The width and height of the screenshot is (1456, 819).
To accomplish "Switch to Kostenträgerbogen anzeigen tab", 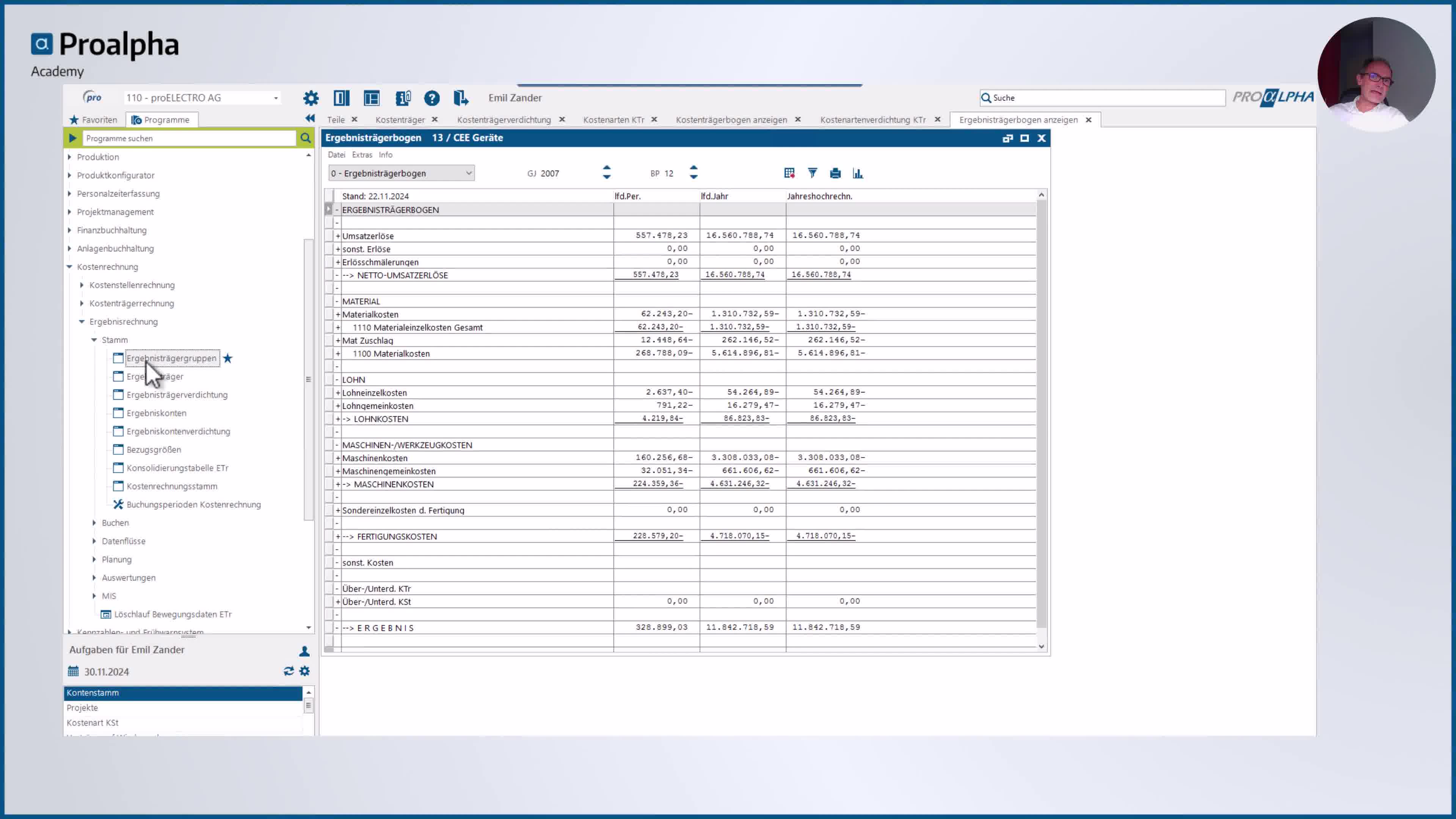I will tap(731, 120).
